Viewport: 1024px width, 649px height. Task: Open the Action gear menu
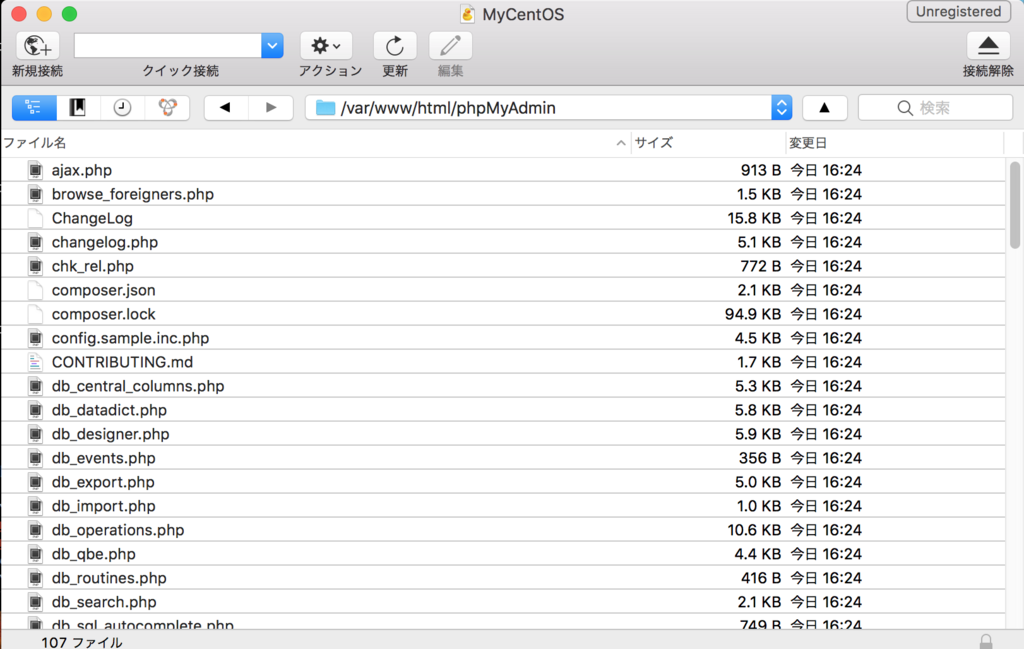point(326,46)
